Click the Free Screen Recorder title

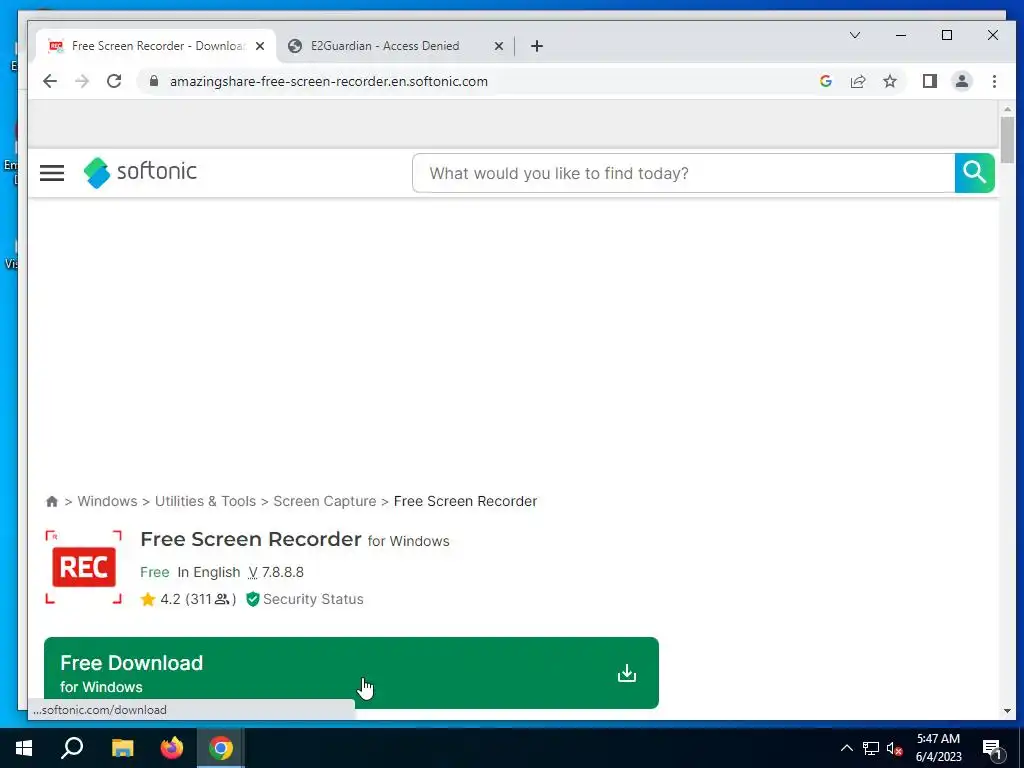(251, 539)
